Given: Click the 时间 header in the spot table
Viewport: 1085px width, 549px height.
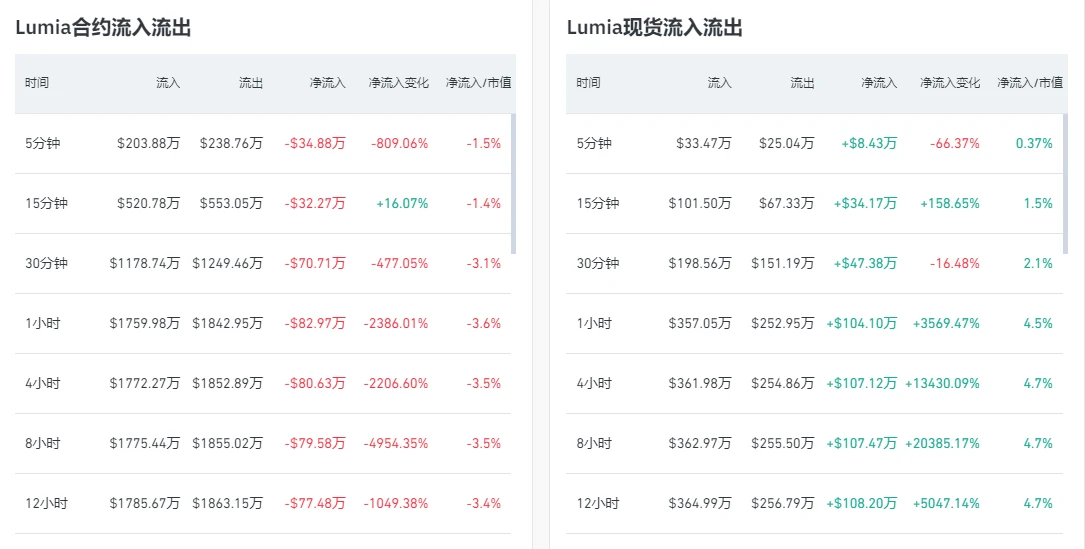Looking at the screenshot, I should 588,83.
